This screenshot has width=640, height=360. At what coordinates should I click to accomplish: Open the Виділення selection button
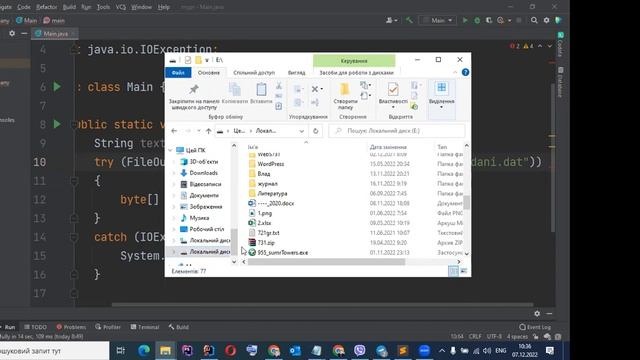[x=441, y=96]
